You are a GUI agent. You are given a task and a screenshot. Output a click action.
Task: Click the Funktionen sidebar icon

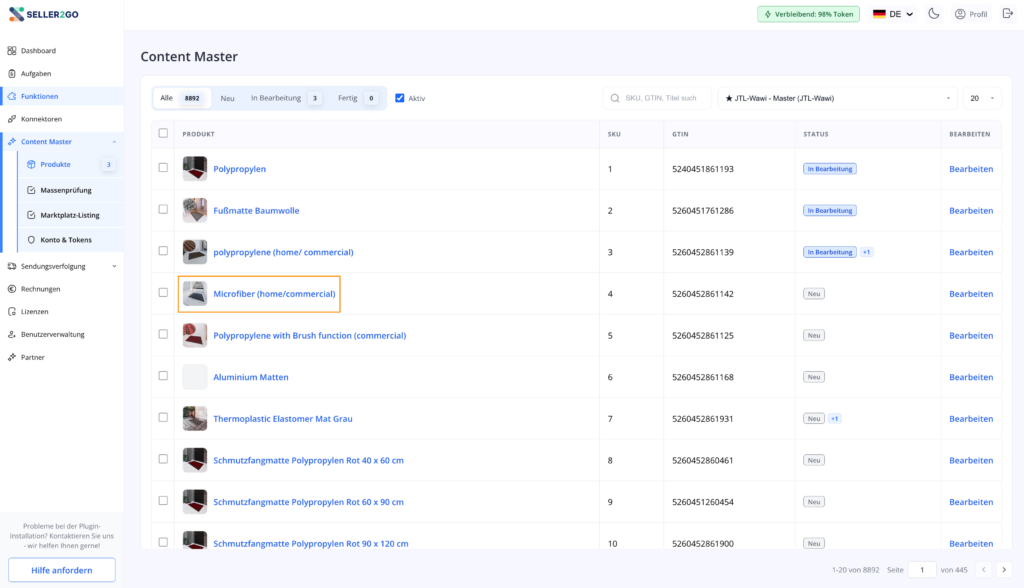tap(12, 96)
